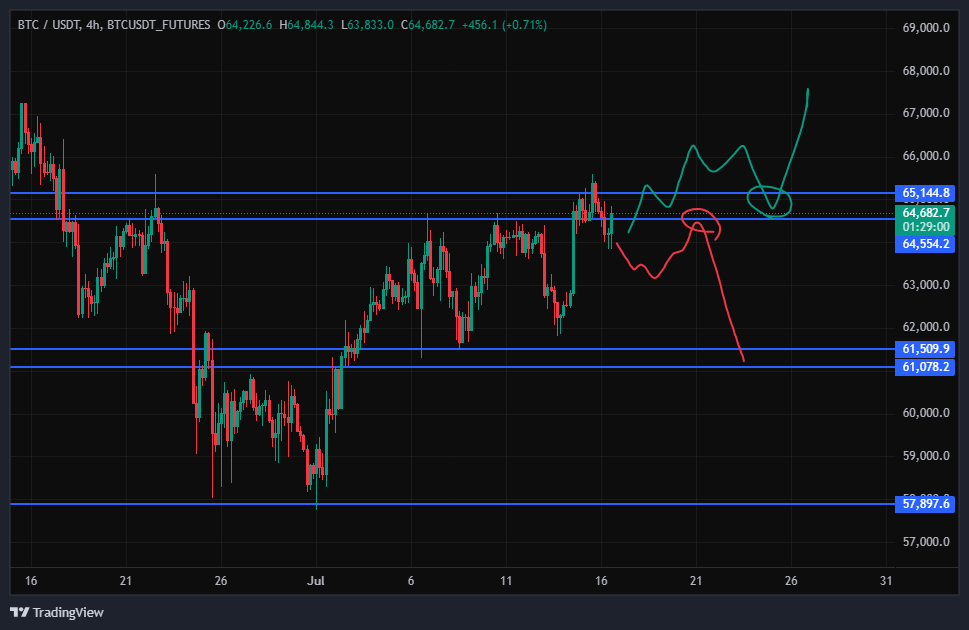Click the 61,078.2 horizontal line label
This screenshot has width=969, height=630.
pos(925,367)
